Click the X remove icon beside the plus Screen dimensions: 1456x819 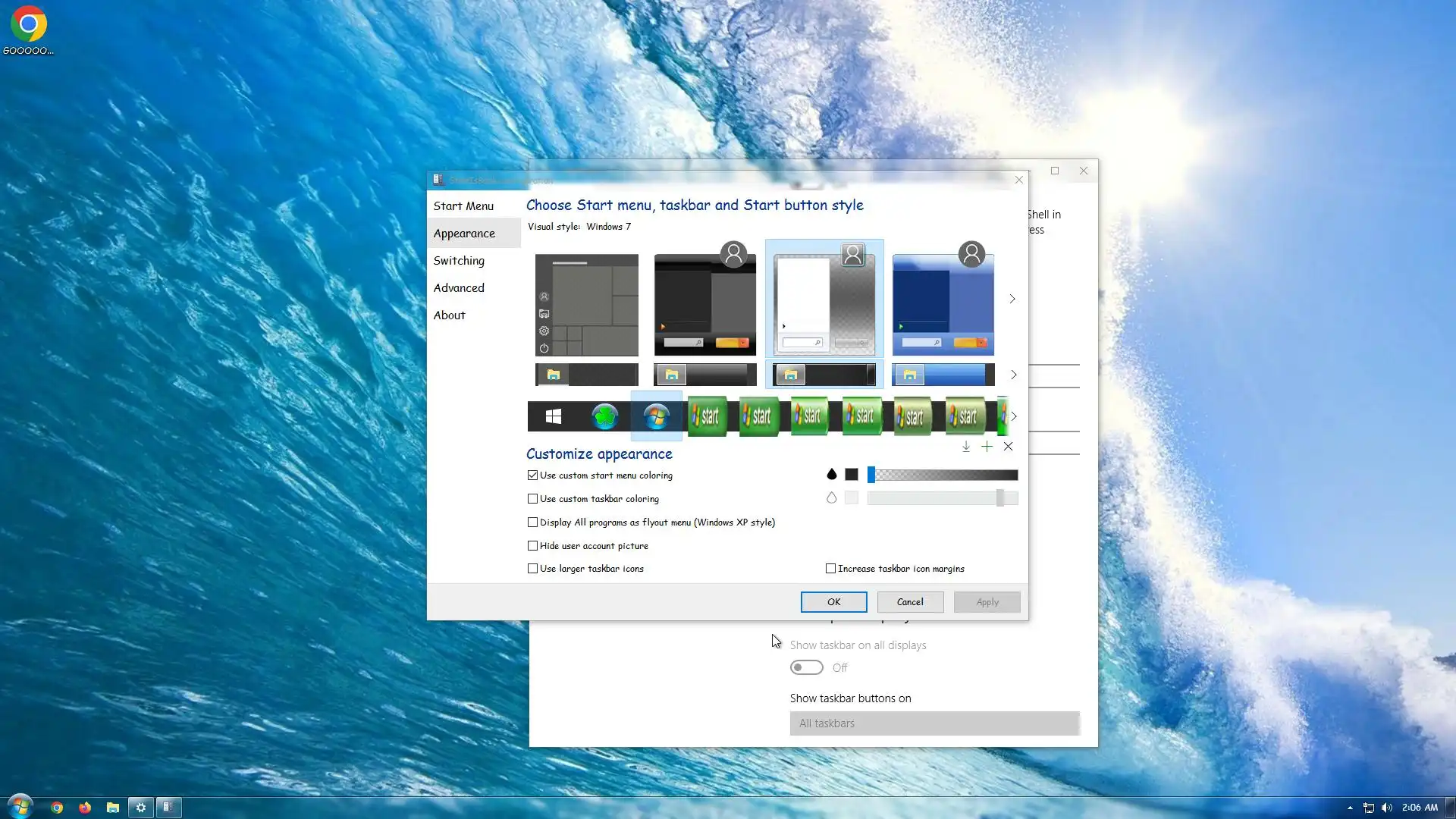[x=1008, y=447]
